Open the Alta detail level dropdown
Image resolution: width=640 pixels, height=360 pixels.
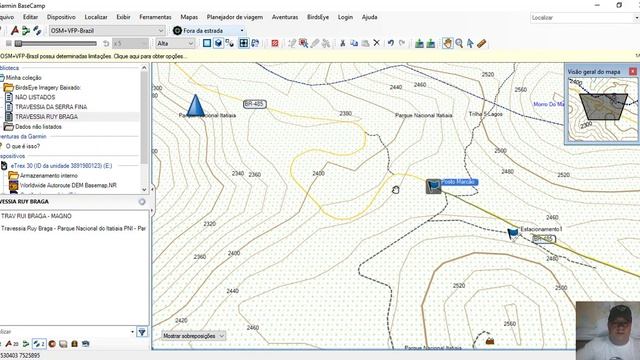coord(175,43)
